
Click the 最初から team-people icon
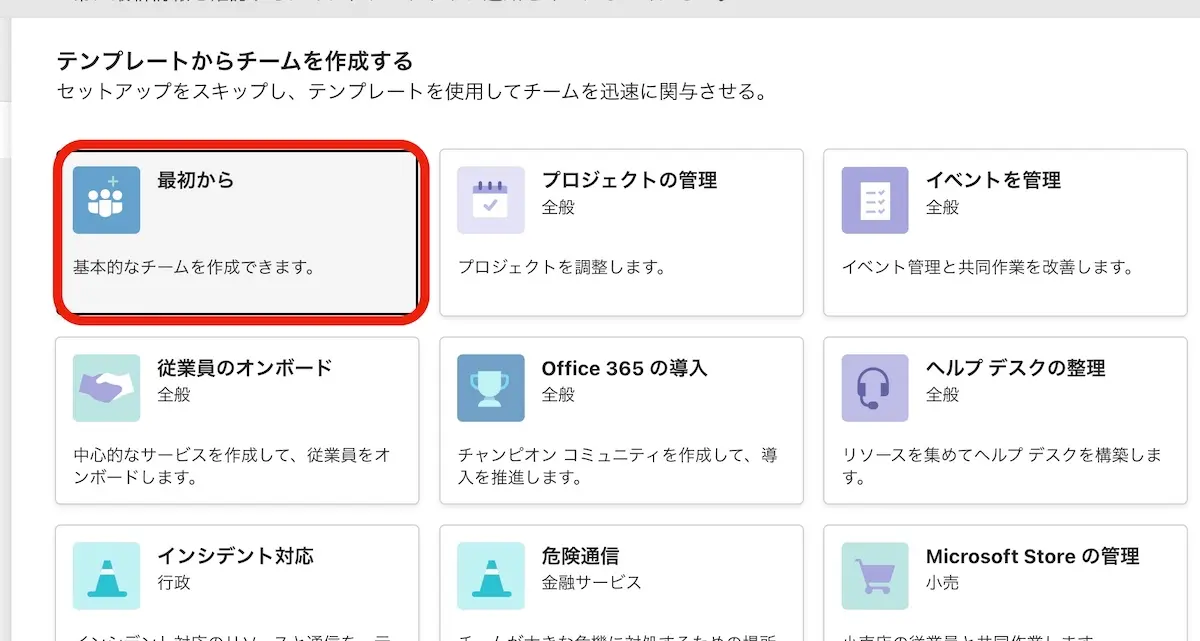[x=106, y=200]
